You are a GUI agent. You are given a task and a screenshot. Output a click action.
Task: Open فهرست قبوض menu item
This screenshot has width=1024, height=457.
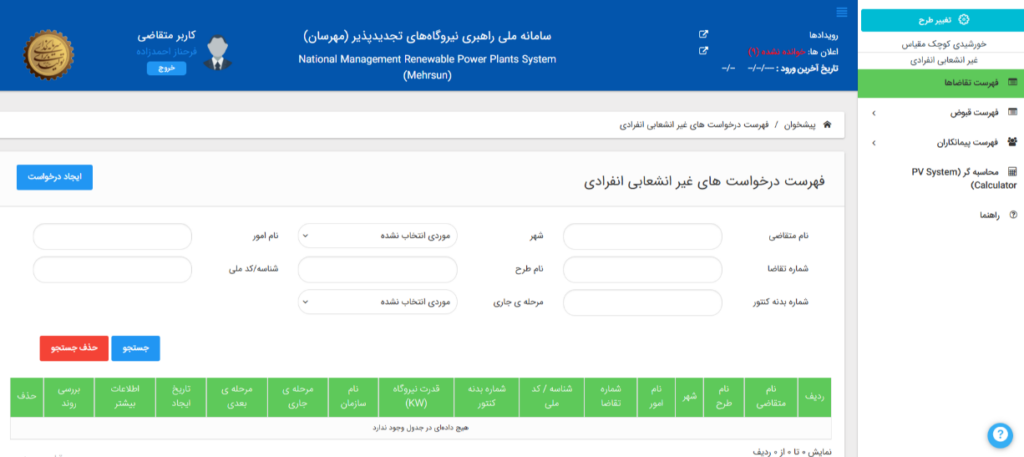pos(940,112)
